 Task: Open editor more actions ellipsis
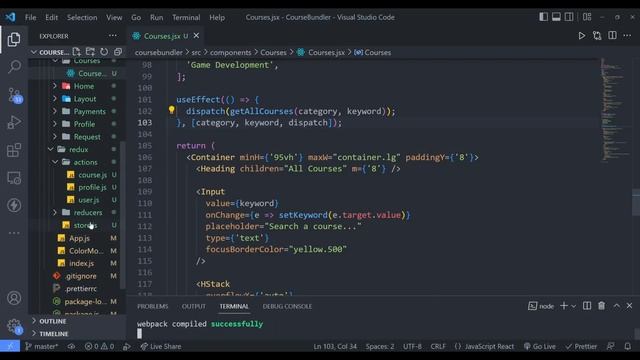[627, 36]
